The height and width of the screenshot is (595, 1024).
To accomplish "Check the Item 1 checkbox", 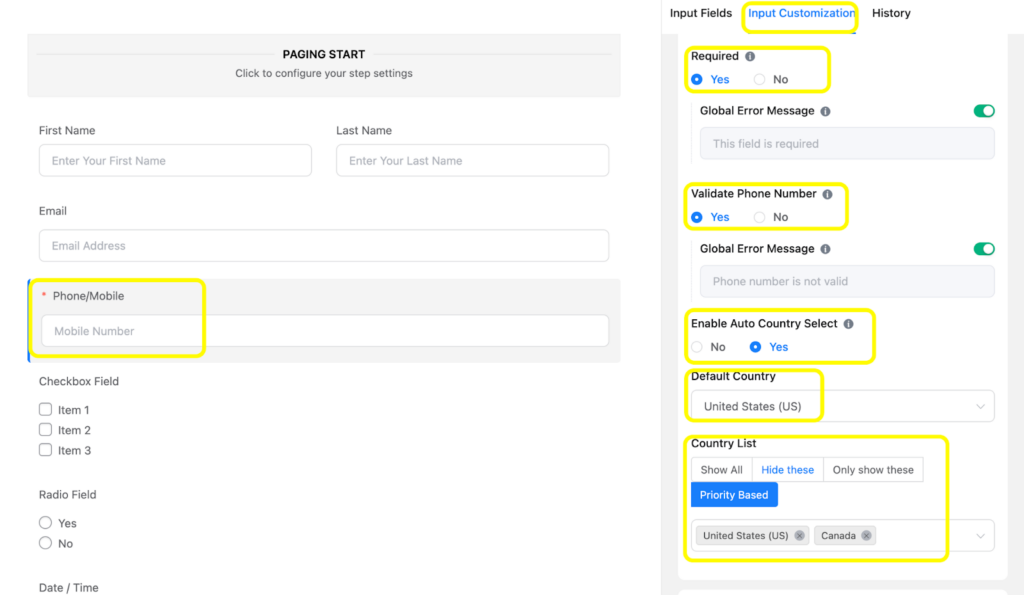I will pyautogui.click(x=45, y=409).
